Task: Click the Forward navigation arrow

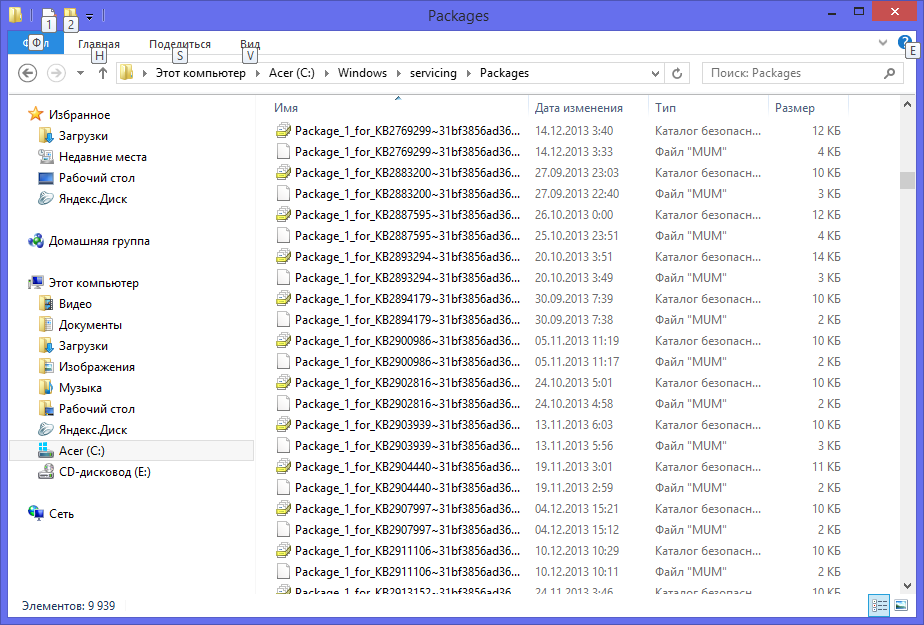Action: (x=57, y=73)
